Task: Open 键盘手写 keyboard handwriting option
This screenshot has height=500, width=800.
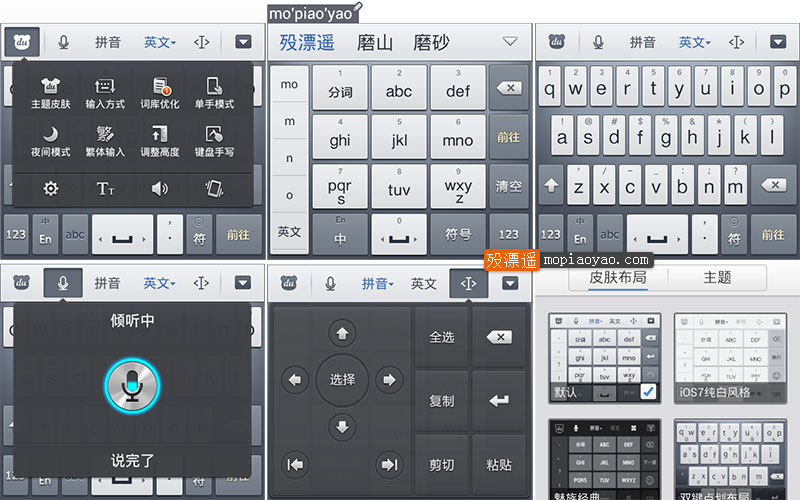Action: pos(214,141)
